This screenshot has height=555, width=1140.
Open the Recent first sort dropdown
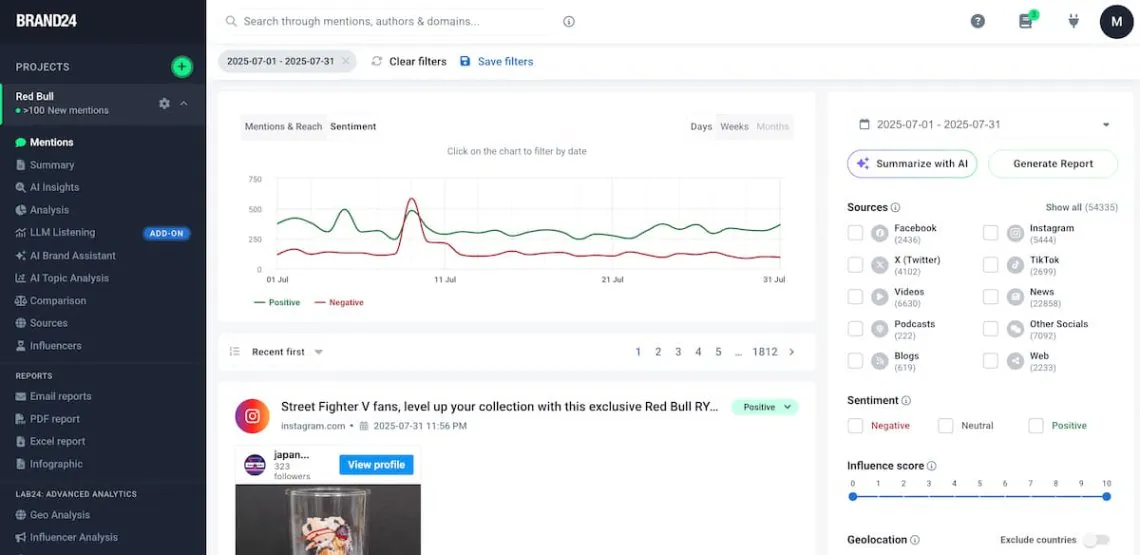(x=287, y=352)
